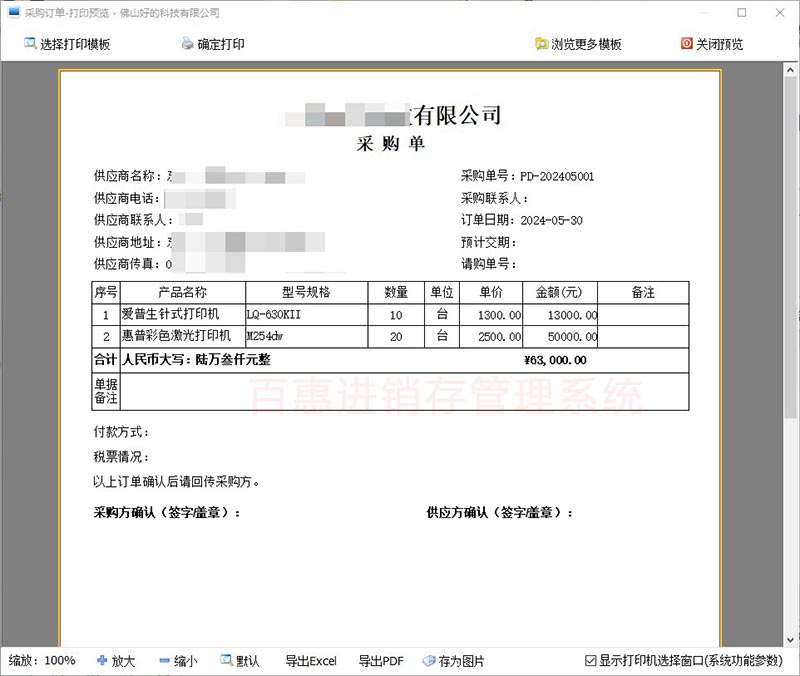Click the scrollbar down arrow

(791, 639)
